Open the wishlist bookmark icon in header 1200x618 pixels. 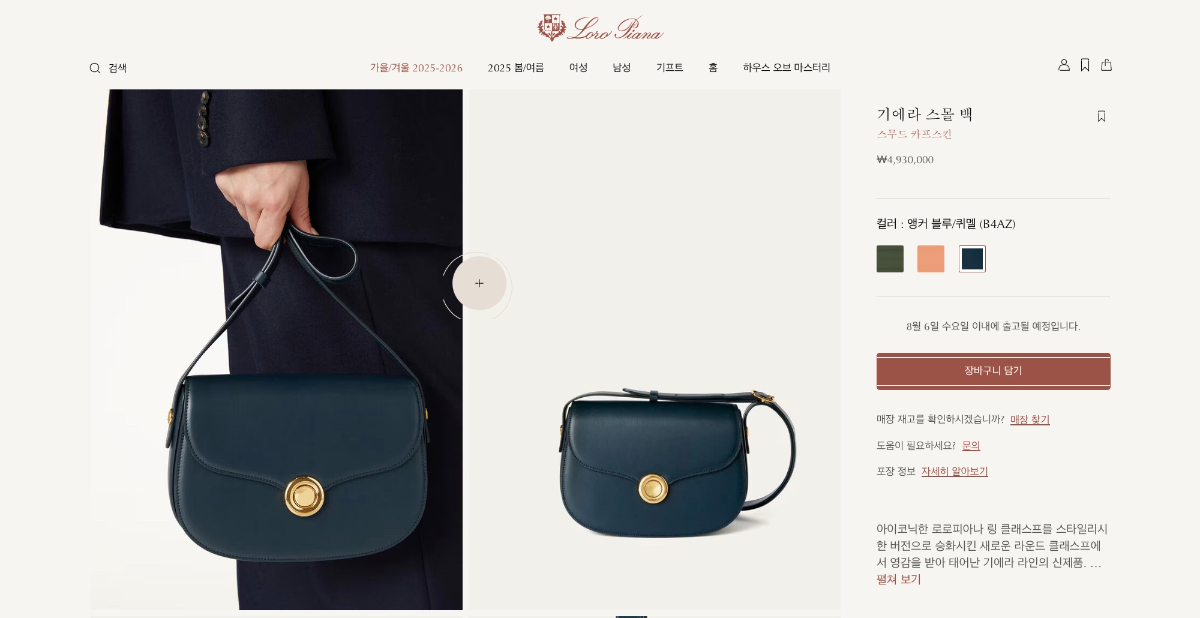click(x=1085, y=65)
